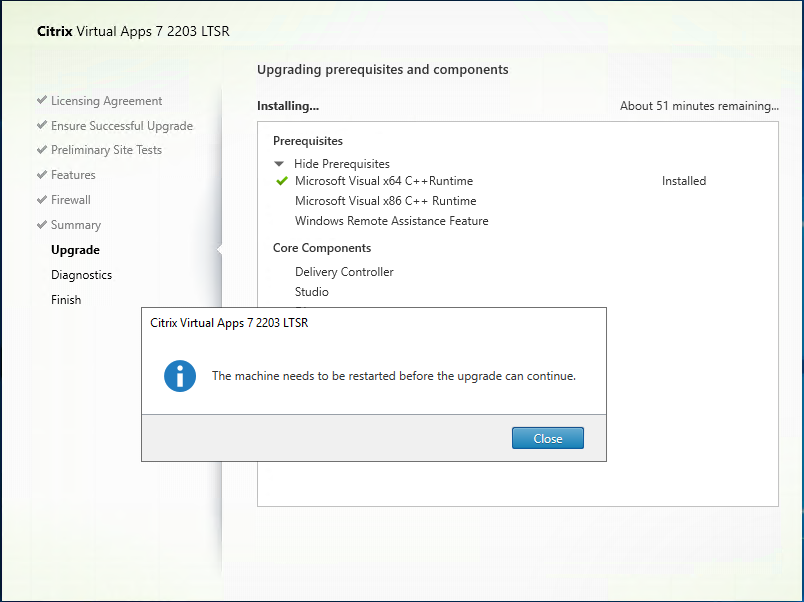Select the Finish step in sidebar

pos(66,300)
